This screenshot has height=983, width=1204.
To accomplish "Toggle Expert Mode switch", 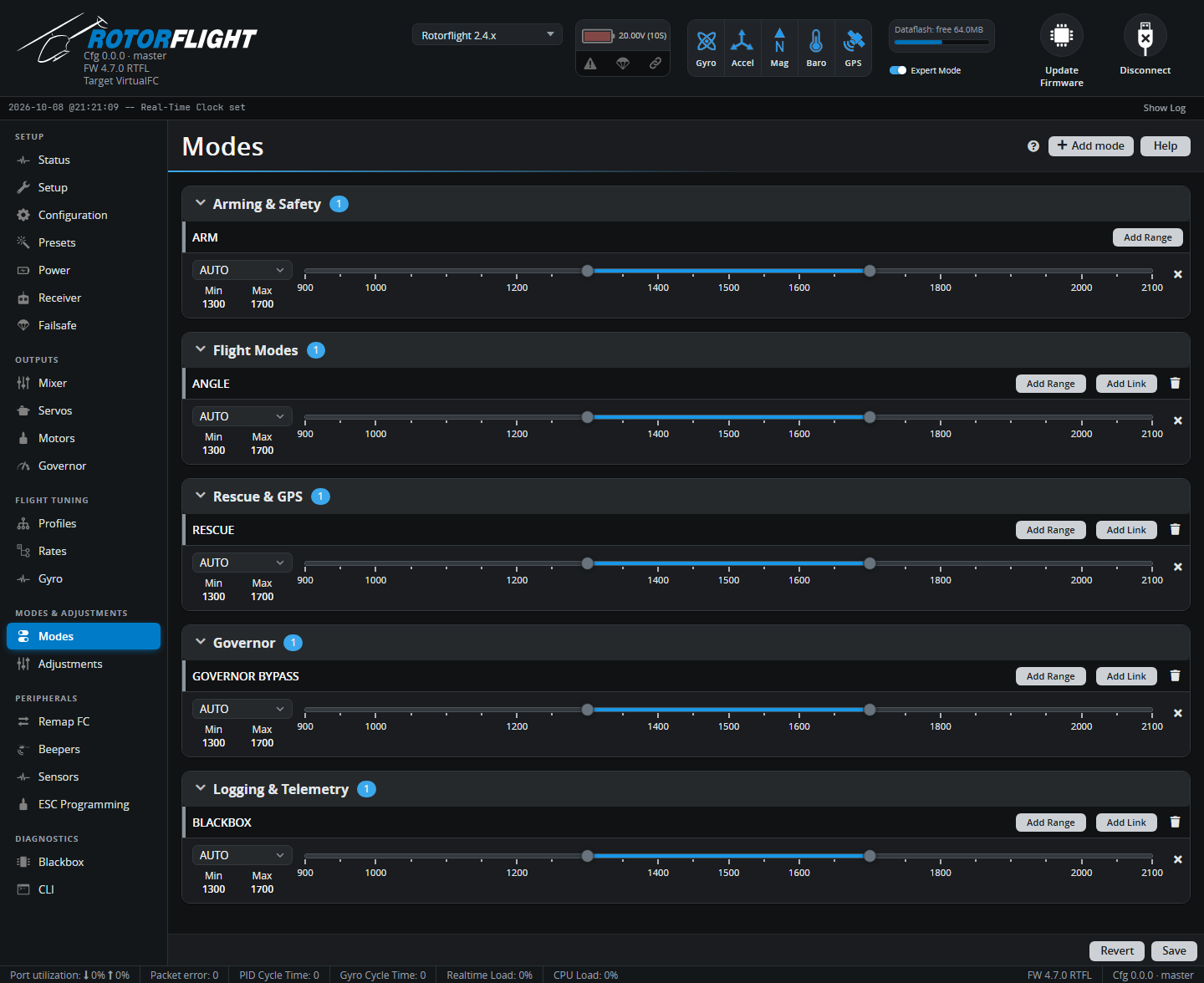I will tap(898, 70).
